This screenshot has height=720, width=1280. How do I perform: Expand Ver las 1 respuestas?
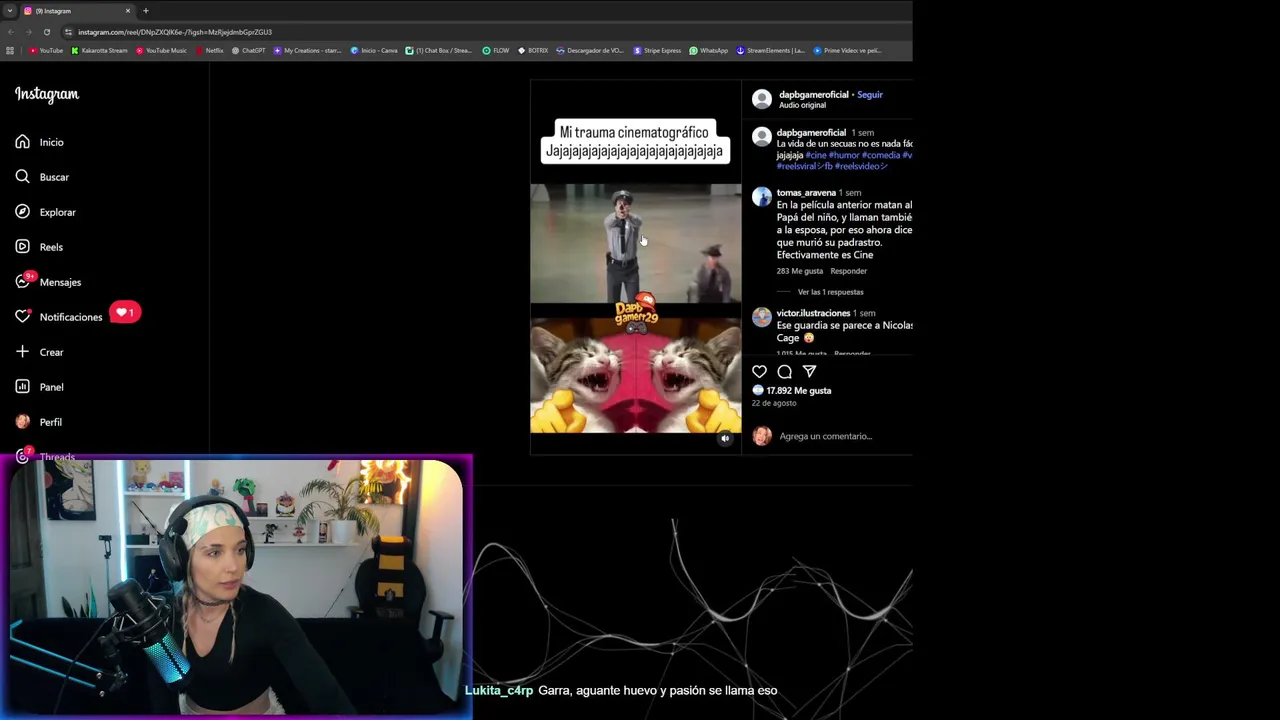tap(830, 292)
